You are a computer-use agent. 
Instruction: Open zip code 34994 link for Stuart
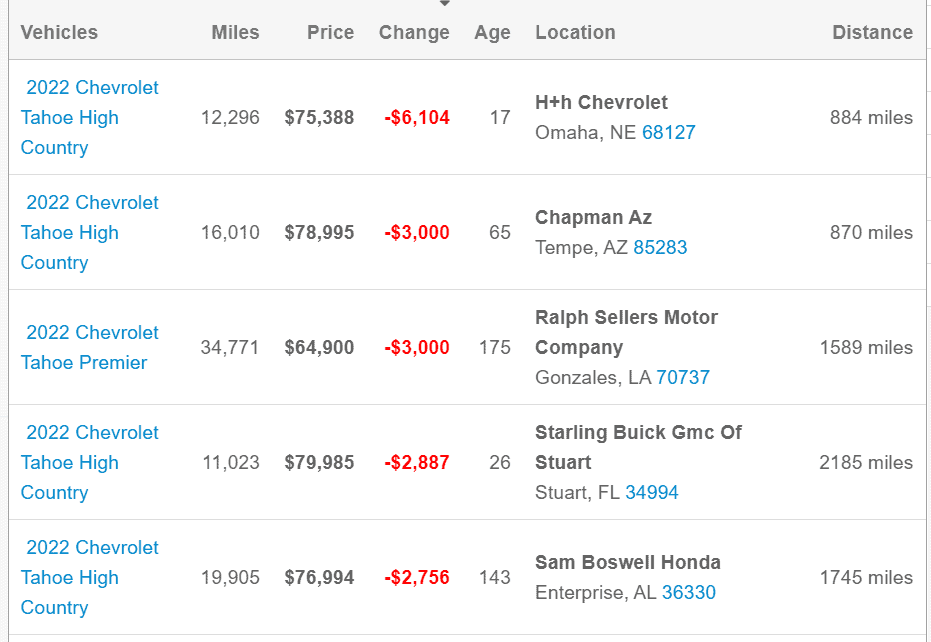[x=652, y=492]
